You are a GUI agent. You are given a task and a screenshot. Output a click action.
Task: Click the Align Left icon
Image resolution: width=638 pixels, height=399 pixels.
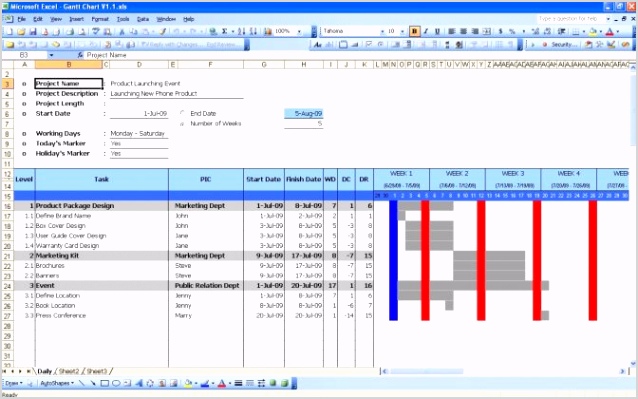point(452,31)
